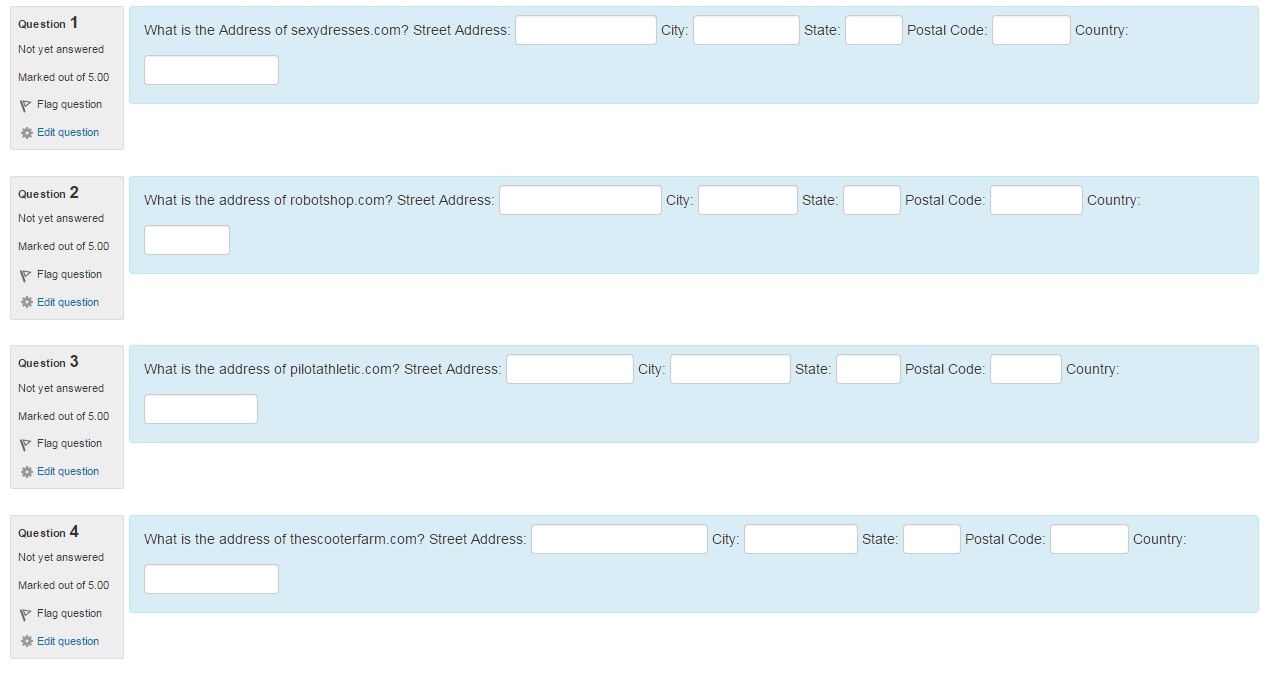Open Edit question link for Question 1
Viewport: 1270px width, 674px height.
click(x=68, y=132)
